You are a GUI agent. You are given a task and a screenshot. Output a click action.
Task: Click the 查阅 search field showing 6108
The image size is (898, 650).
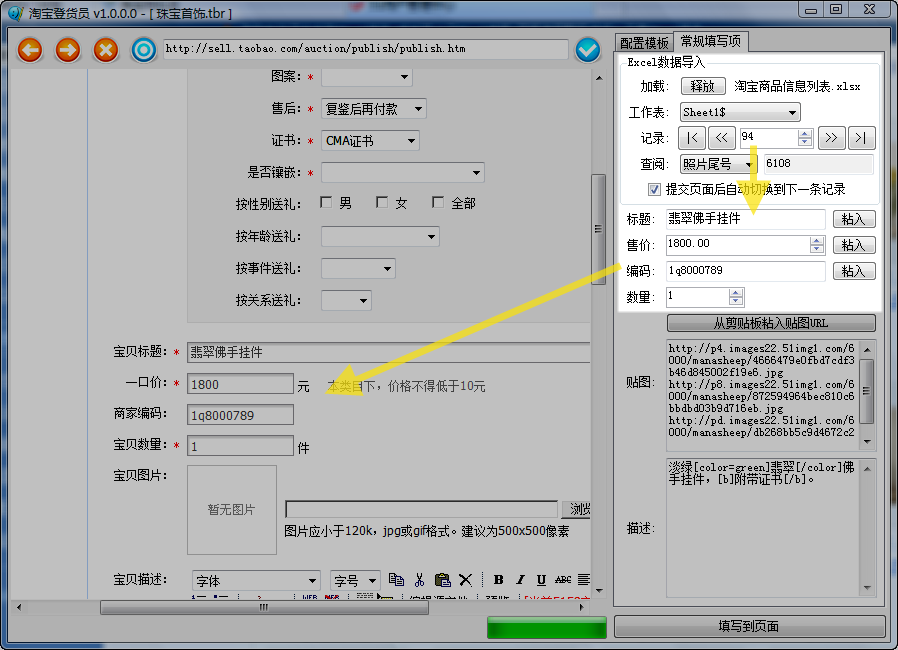pos(819,164)
